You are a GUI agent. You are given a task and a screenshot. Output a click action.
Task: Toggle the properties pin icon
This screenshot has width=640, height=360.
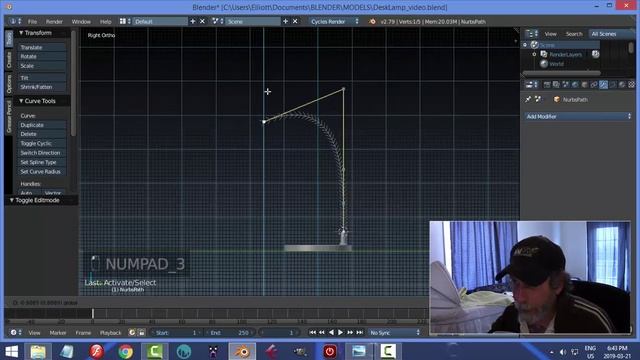[528, 99]
